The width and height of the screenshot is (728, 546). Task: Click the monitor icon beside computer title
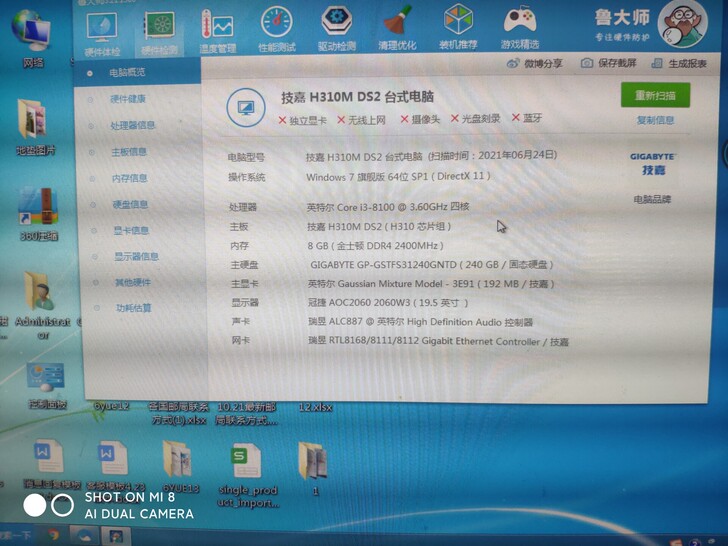(x=246, y=108)
